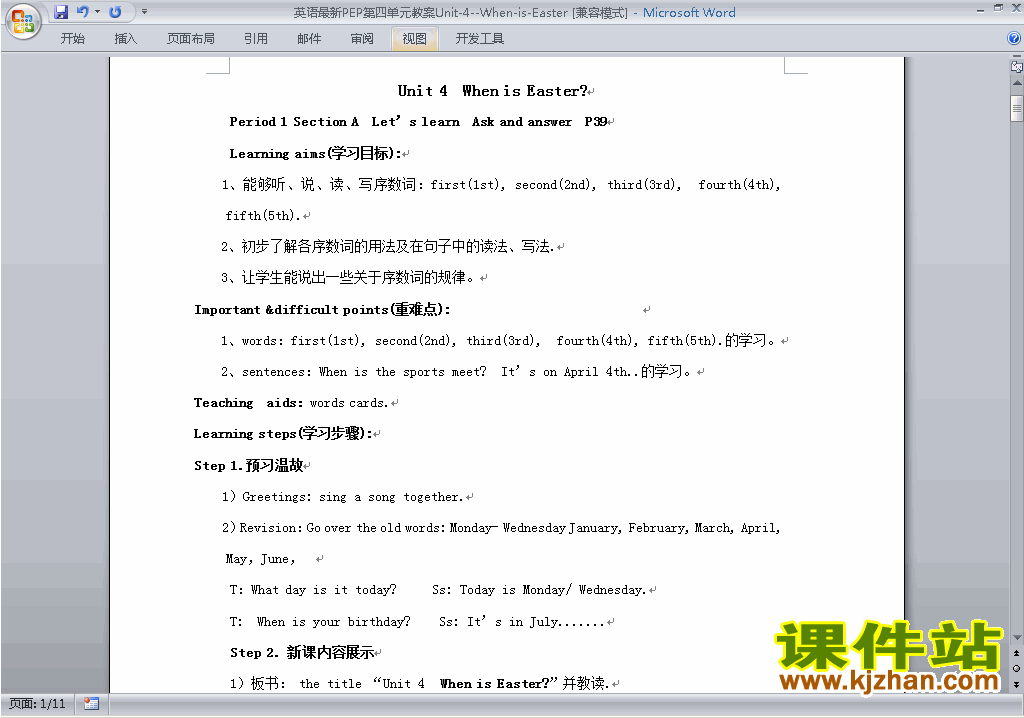The height and width of the screenshot is (718, 1024).
Task: Click the line "fifth(5th)."
Action: pyautogui.click(x=263, y=216)
